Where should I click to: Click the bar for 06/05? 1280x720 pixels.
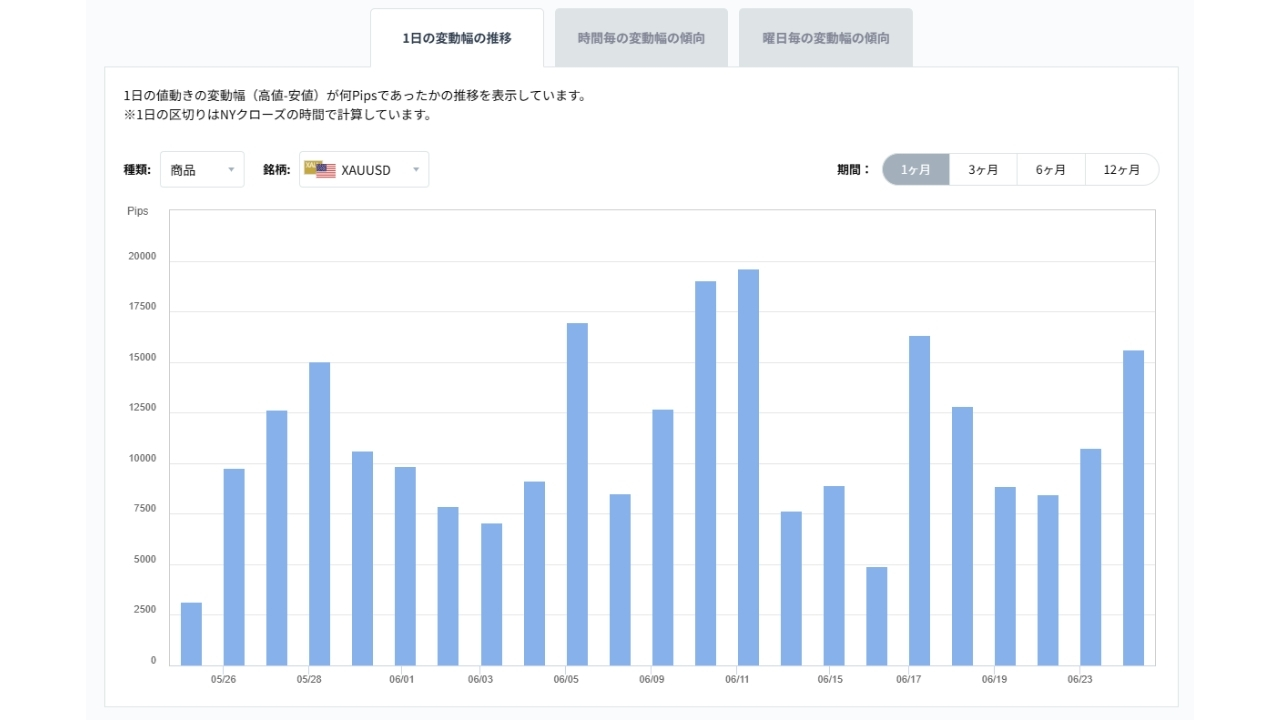coord(577,494)
